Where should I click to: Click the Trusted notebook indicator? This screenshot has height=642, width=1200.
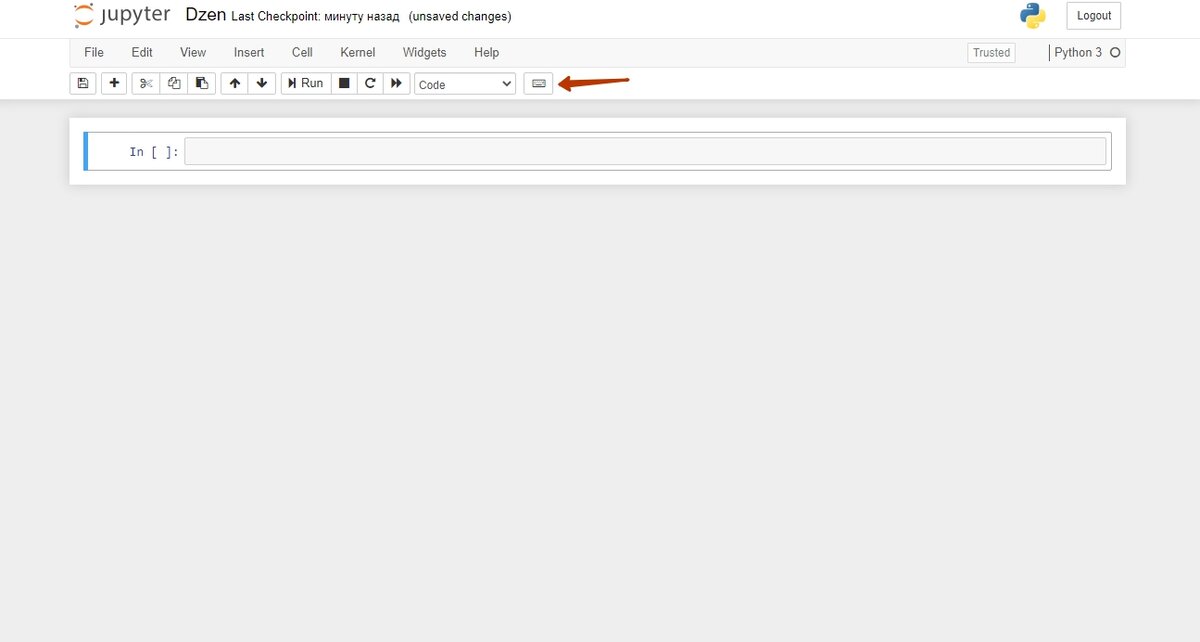coord(991,53)
